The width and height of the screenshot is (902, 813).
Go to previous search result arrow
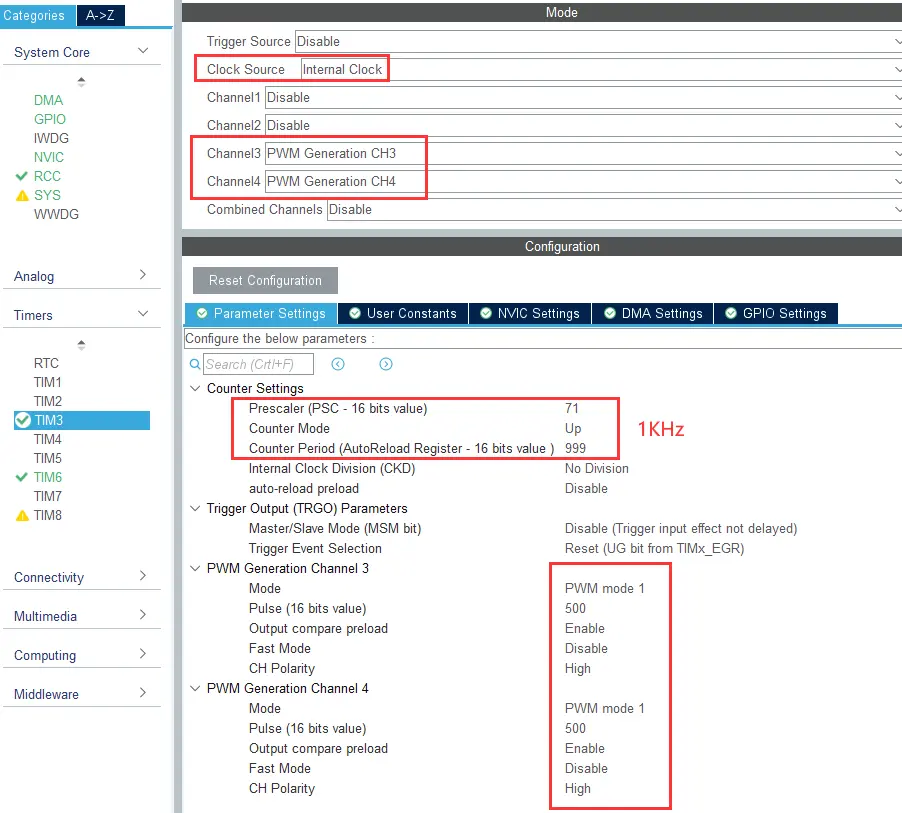click(x=338, y=365)
